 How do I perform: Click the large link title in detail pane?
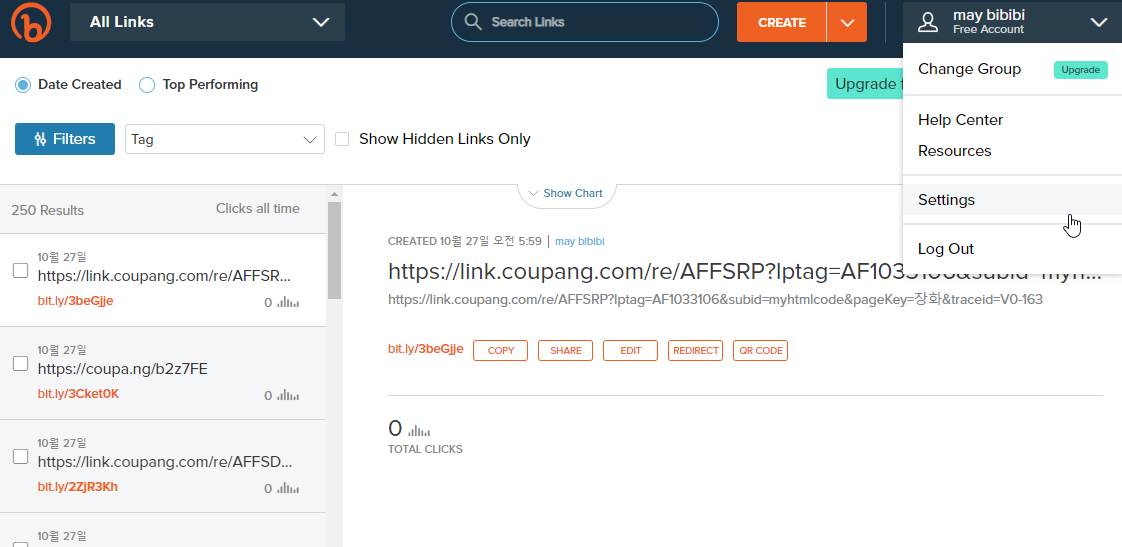coord(745,271)
